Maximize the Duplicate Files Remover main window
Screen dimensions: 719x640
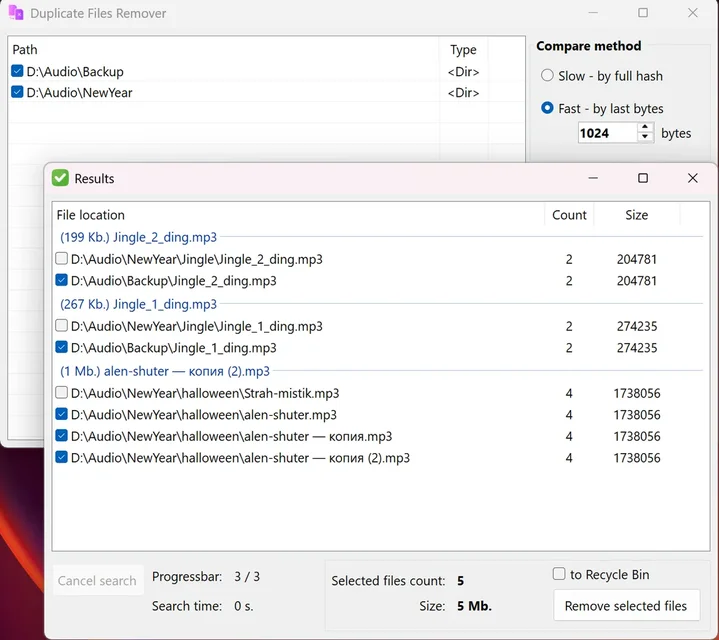click(642, 13)
